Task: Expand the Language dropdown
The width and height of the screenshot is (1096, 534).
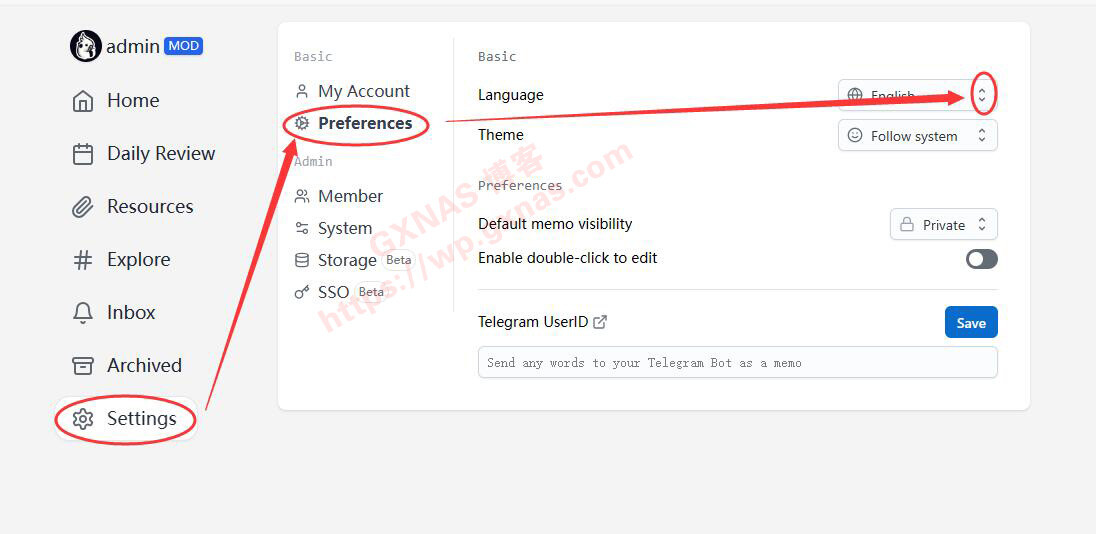Action: tap(917, 96)
